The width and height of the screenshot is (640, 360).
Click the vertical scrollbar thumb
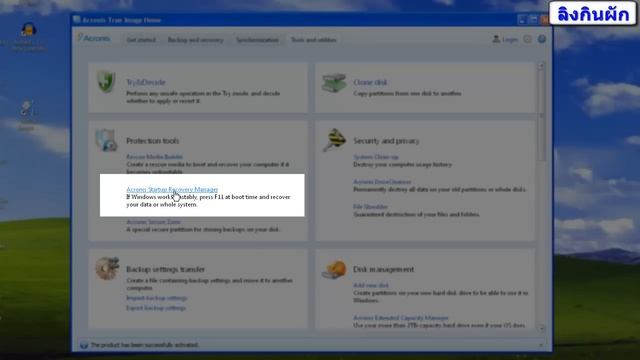(542, 116)
